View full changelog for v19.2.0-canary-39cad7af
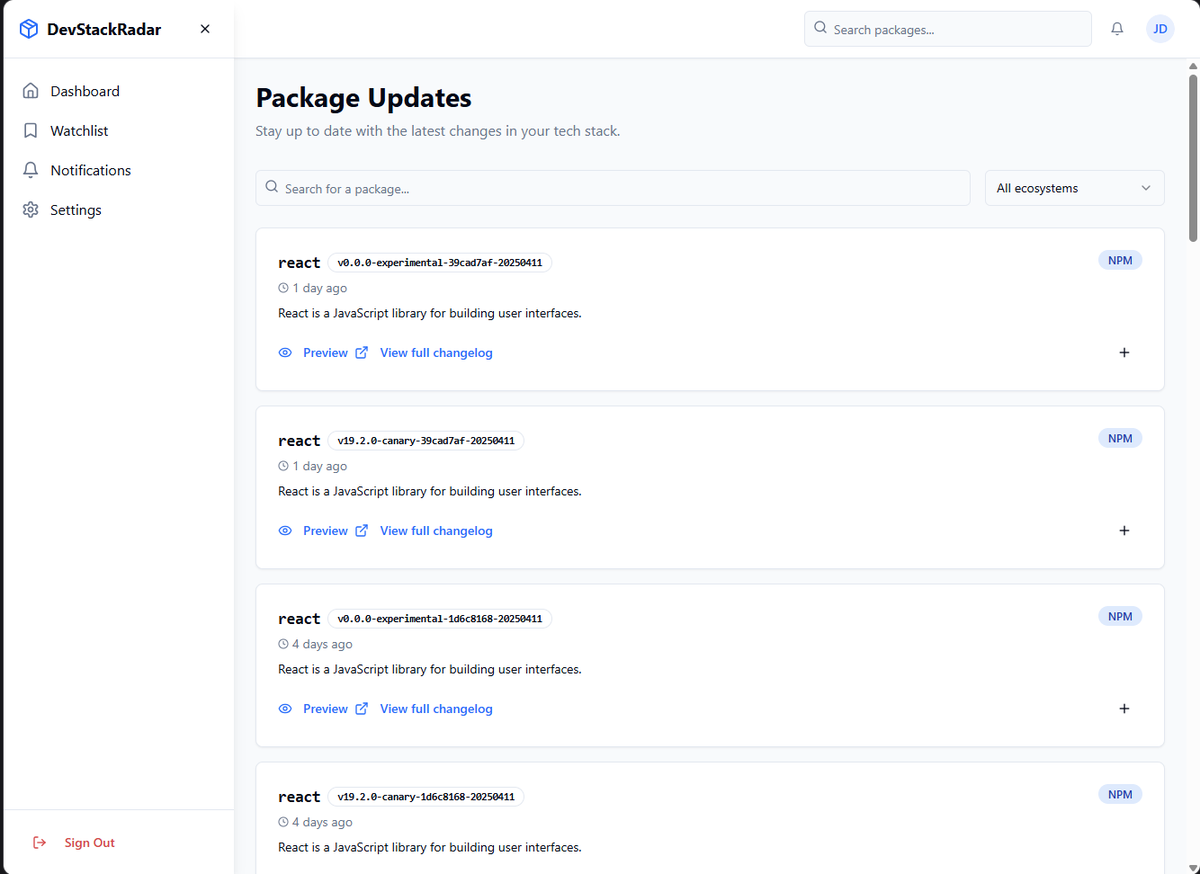 pyautogui.click(x=436, y=531)
